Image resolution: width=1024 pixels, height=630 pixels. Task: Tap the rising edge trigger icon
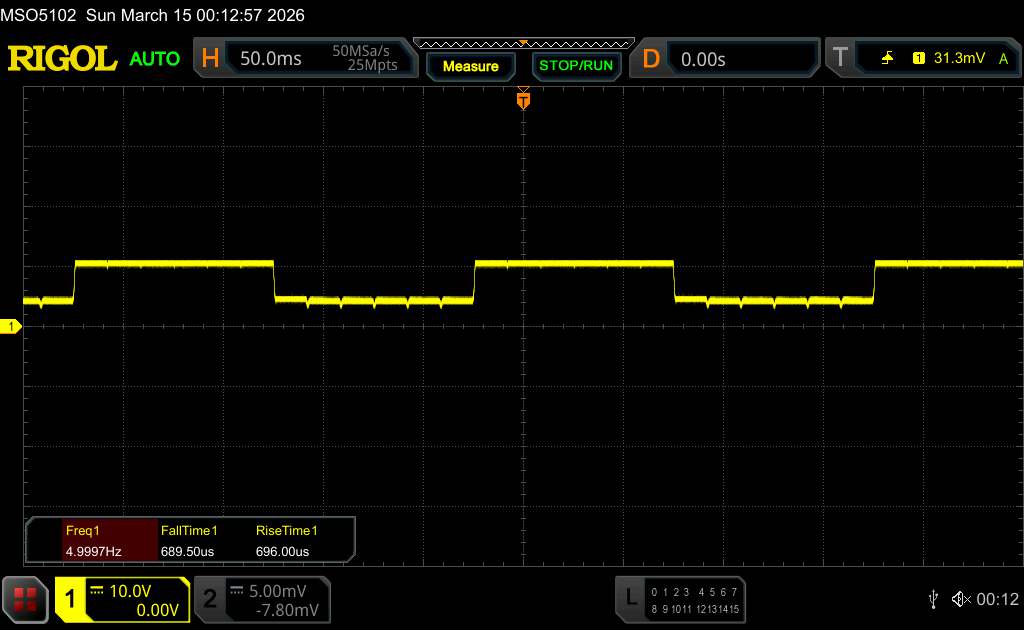(887, 59)
